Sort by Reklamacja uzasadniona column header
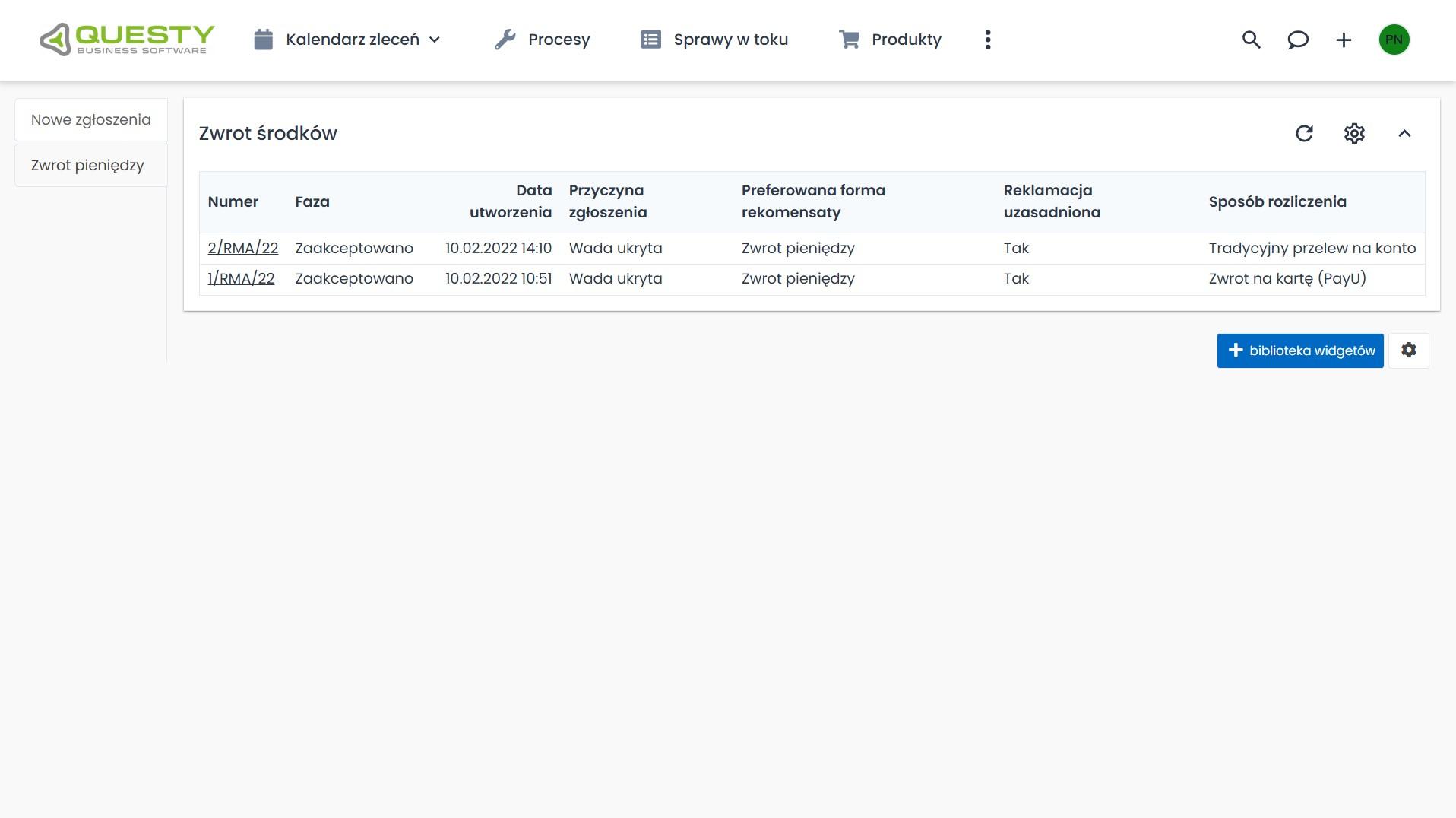Screen dimensions: 1456x818 (x=1052, y=201)
